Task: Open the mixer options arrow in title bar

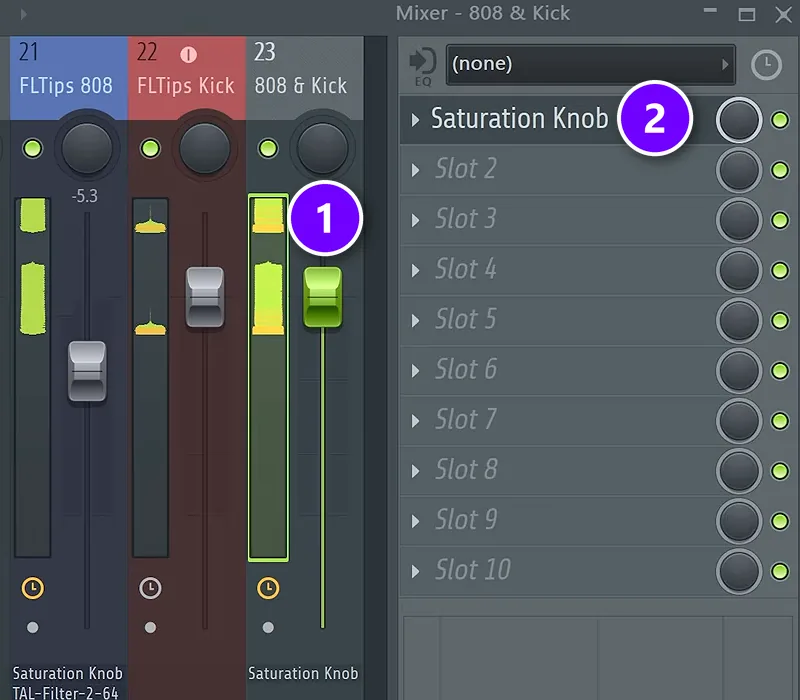Action: pos(23,14)
